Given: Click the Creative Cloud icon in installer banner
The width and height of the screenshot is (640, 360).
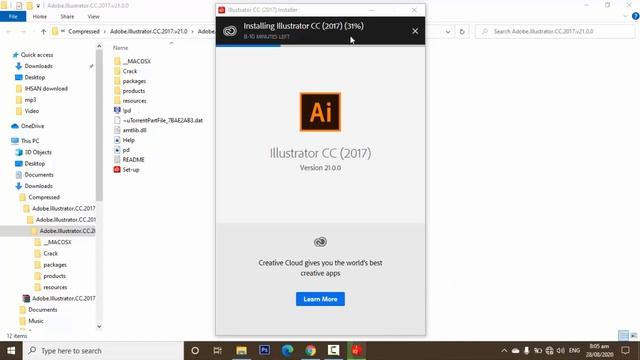Looking at the screenshot, I should coord(230,31).
